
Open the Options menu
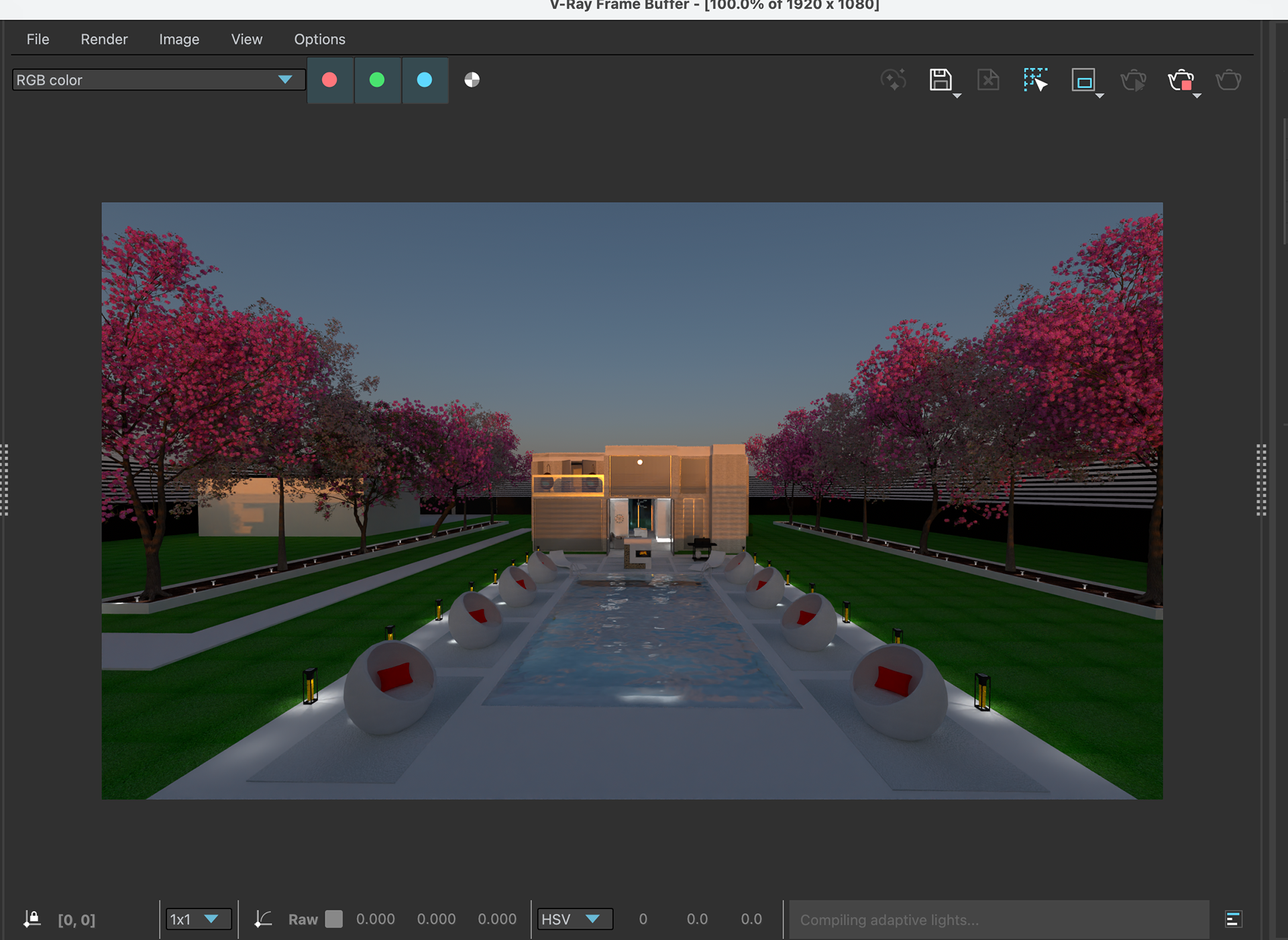(319, 39)
